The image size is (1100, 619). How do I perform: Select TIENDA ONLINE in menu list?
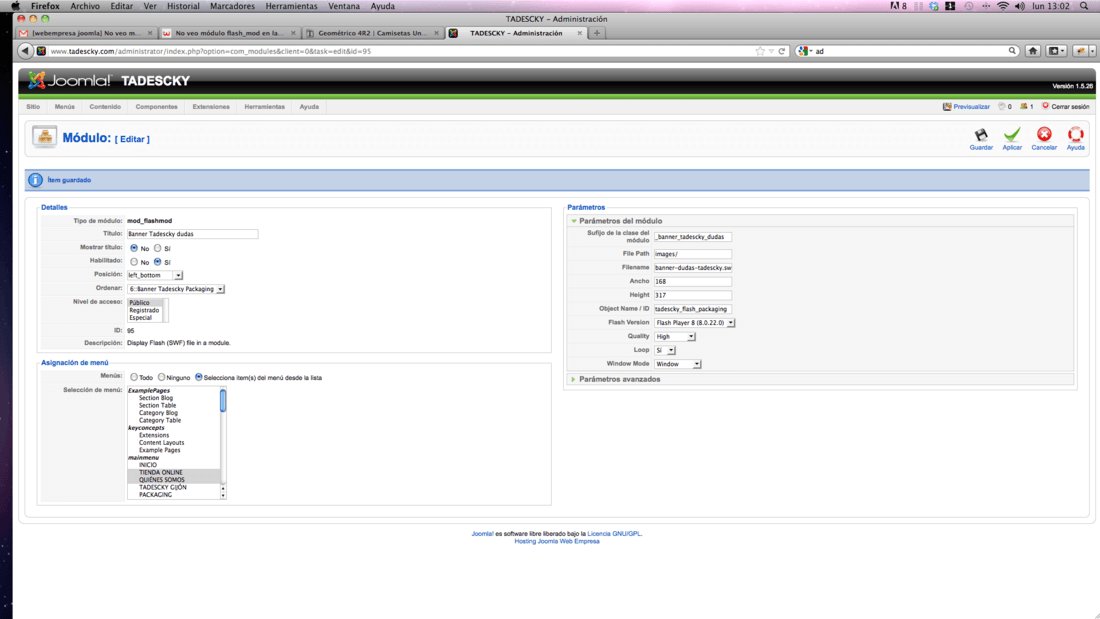point(161,472)
